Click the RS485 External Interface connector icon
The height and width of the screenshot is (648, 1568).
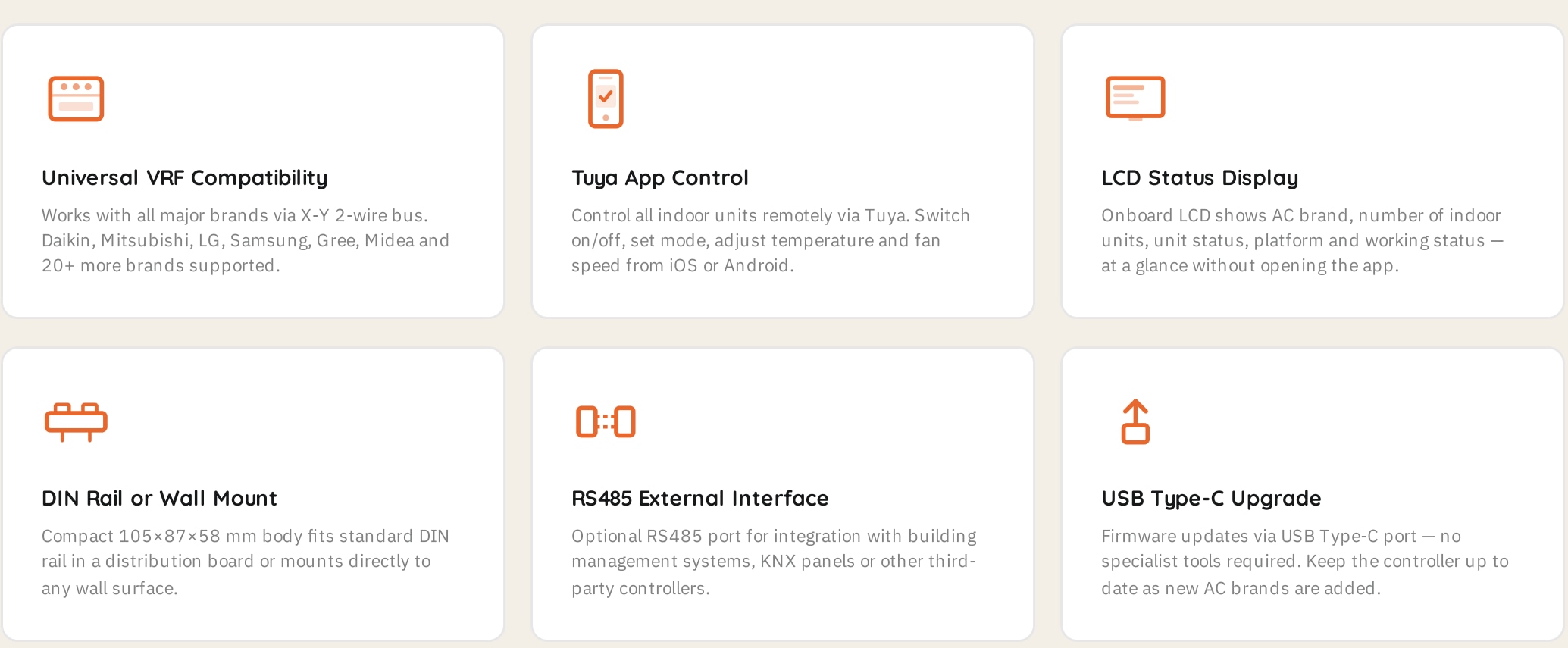click(606, 422)
